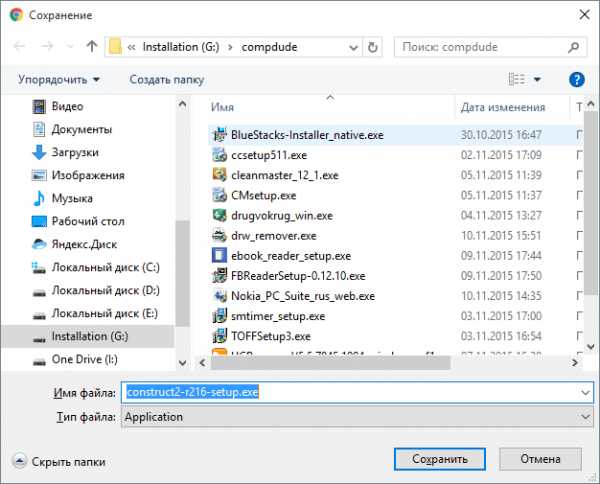
Task: Expand the file name dropdown
Action: (586, 393)
